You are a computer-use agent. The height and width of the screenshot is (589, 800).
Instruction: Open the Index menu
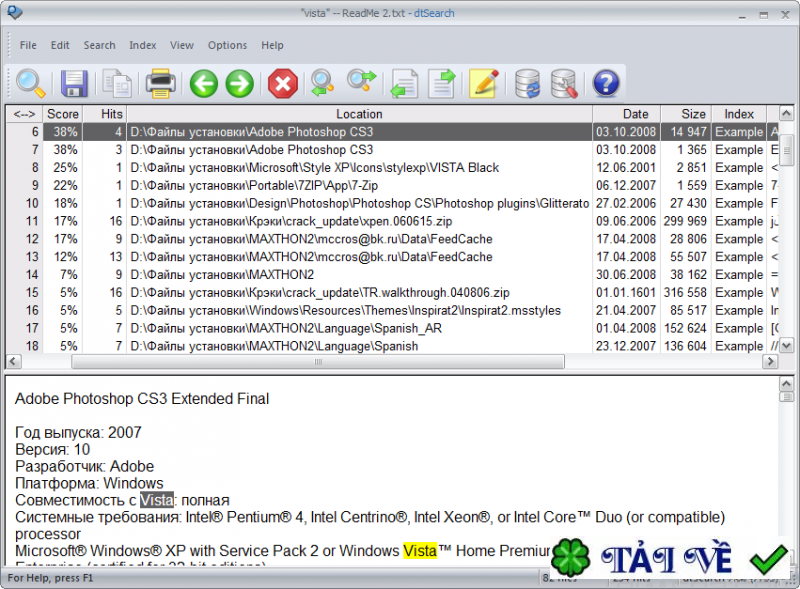(142, 45)
